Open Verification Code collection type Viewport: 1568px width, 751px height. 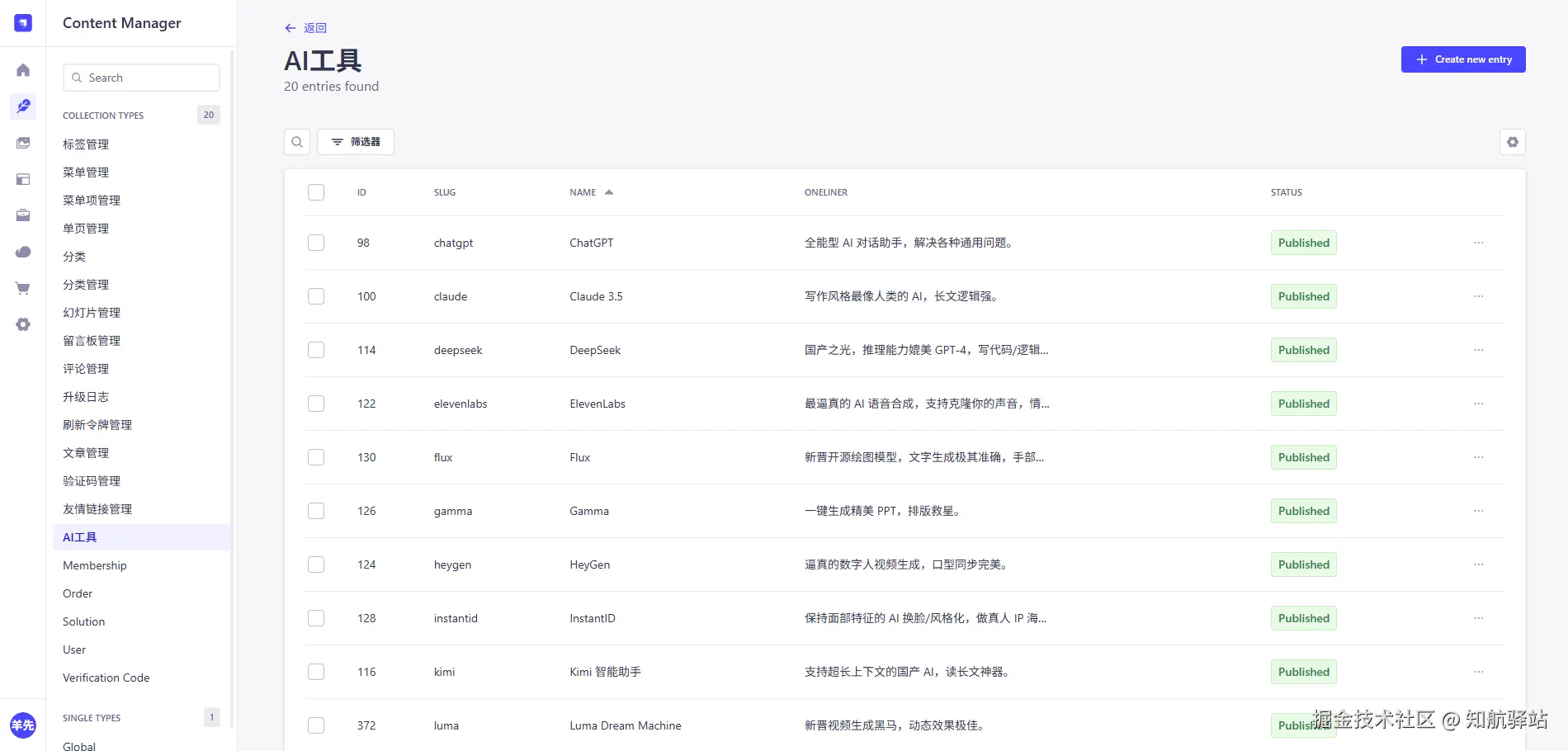(106, 678)
